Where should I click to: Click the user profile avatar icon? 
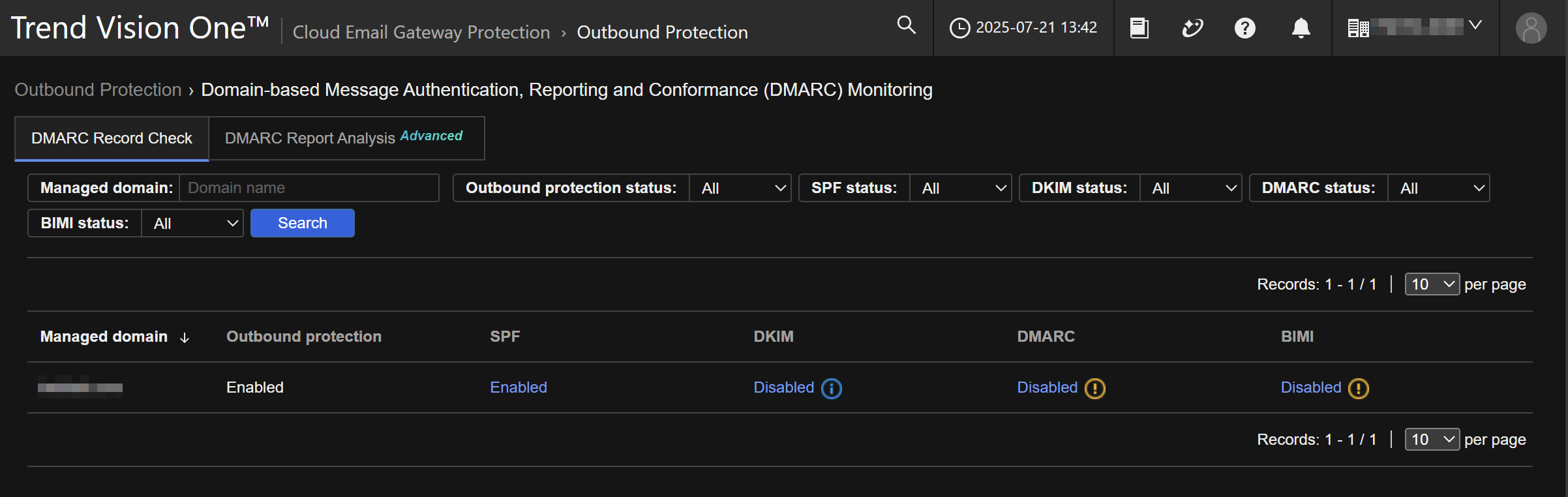[1531, 29]
